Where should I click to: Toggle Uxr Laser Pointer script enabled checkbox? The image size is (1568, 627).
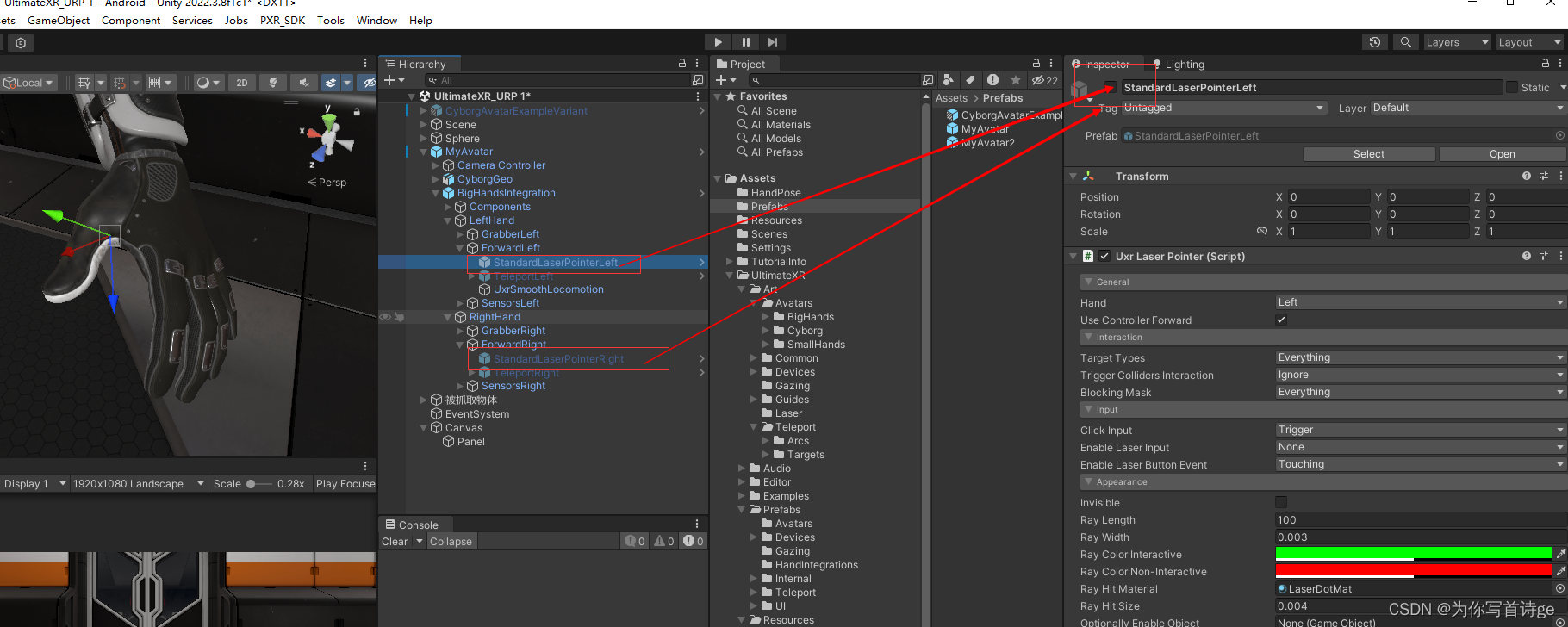click(x=1104, y=256)
